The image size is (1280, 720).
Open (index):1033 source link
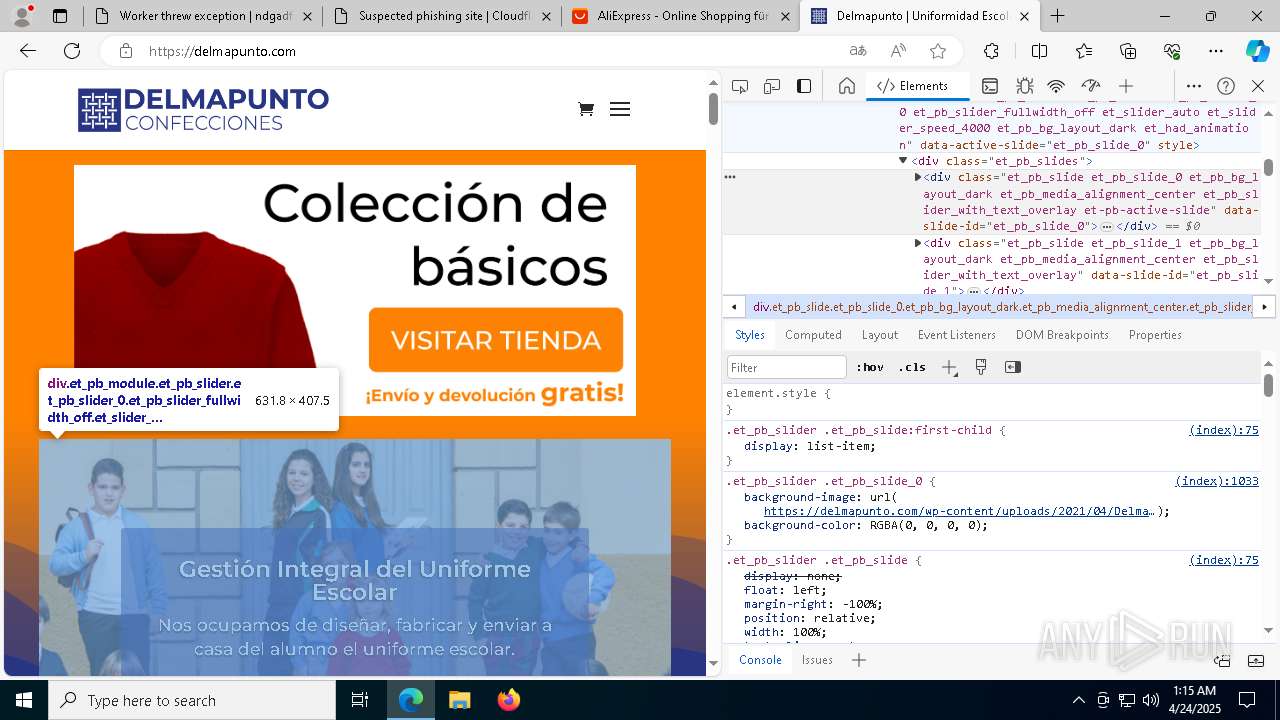point(1216,481)
